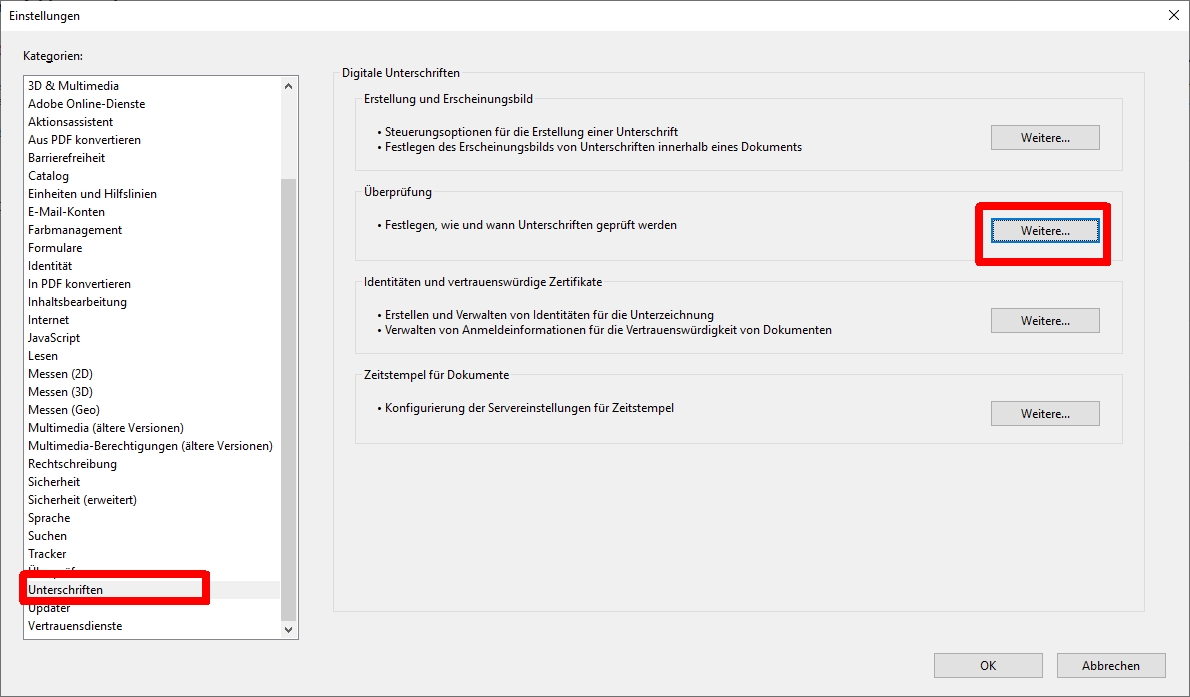1190x697 pixels.
Task: Confirm settings with OK button
Action: 987,666
